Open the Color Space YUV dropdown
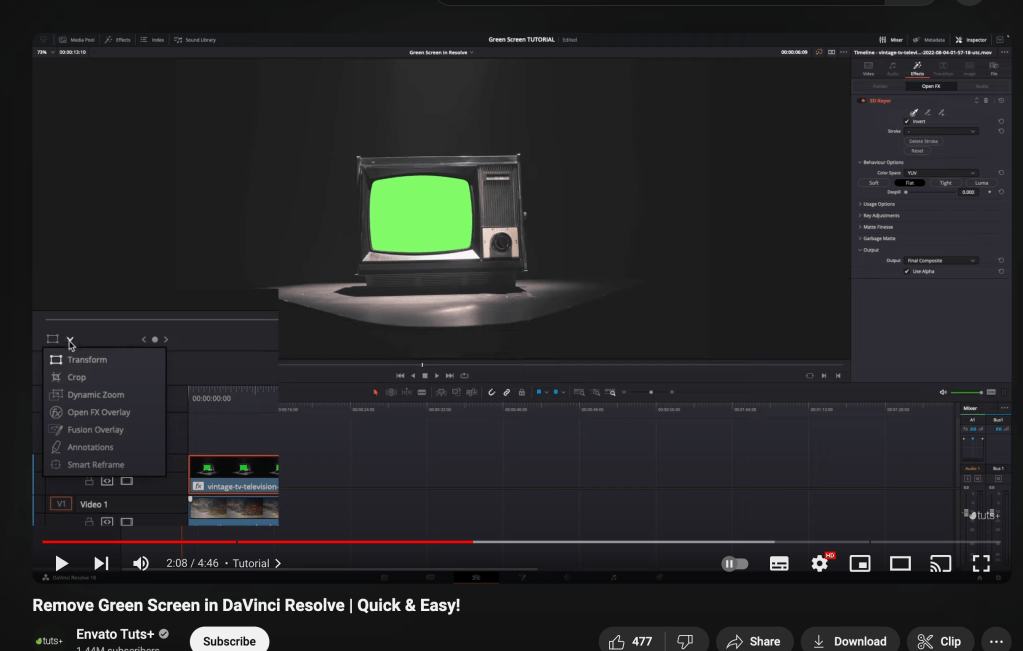The width and height of the screenshot is (1023, 651). (x=941, y=173)
